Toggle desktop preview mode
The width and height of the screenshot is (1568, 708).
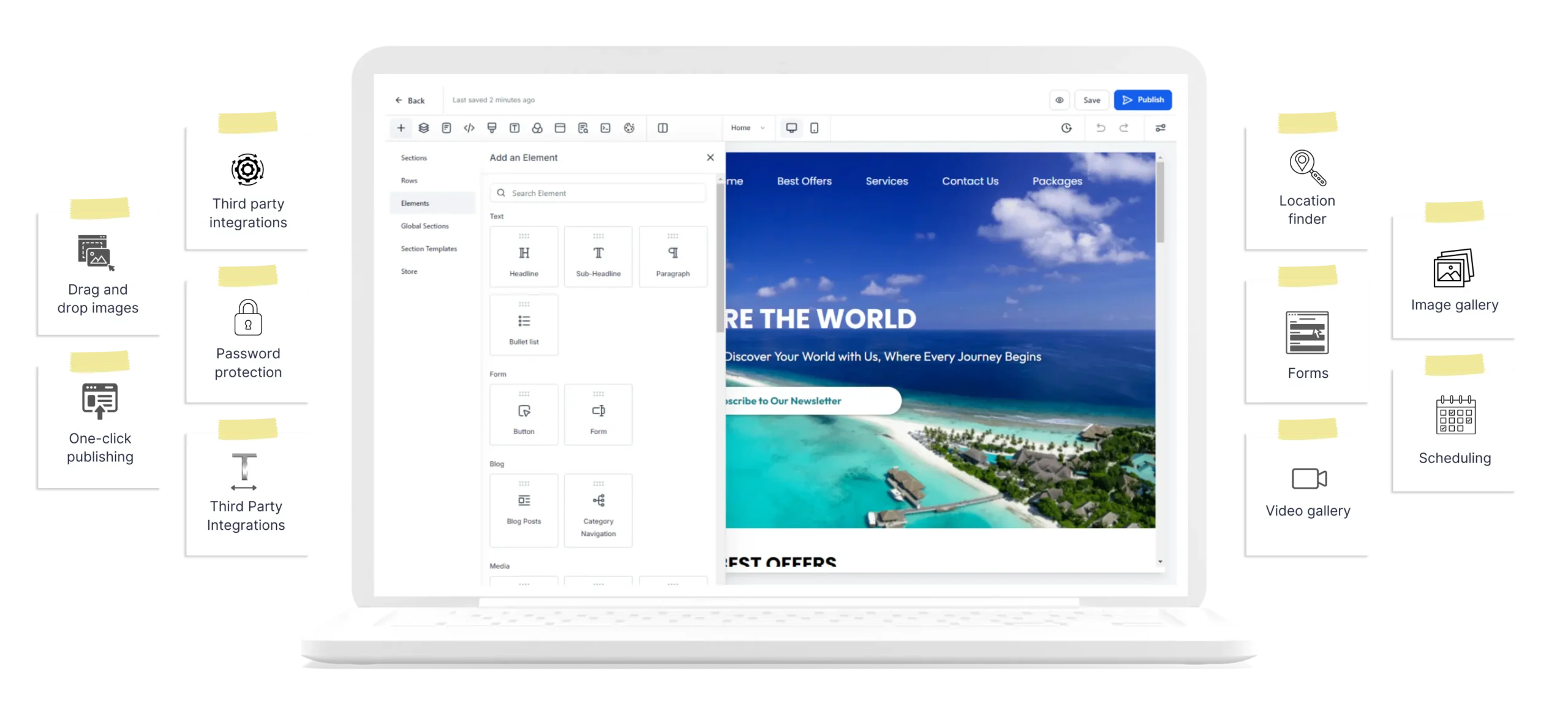tap(791, 127)
